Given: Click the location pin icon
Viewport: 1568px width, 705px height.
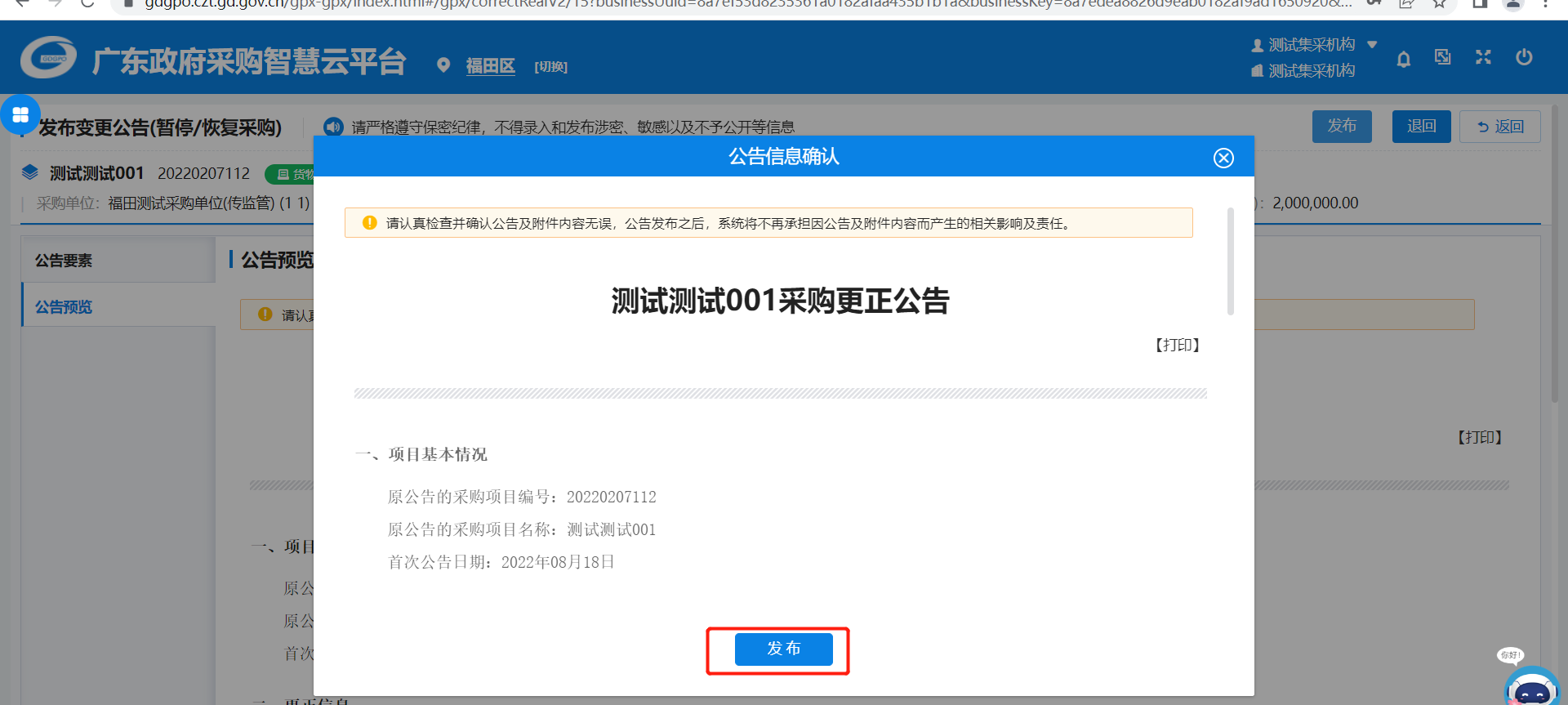Looking at the screenshot, I should [443, 65].
